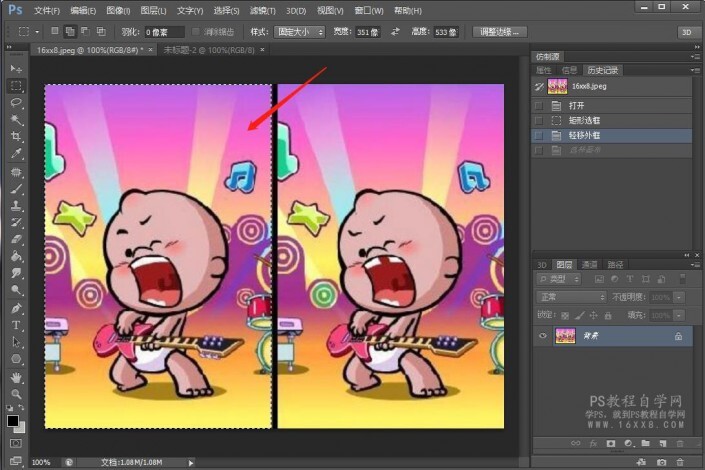This screenshot has width=705, height=470.
Task: Switch to the 通道 channels tab
Action: tap(591, 264)
